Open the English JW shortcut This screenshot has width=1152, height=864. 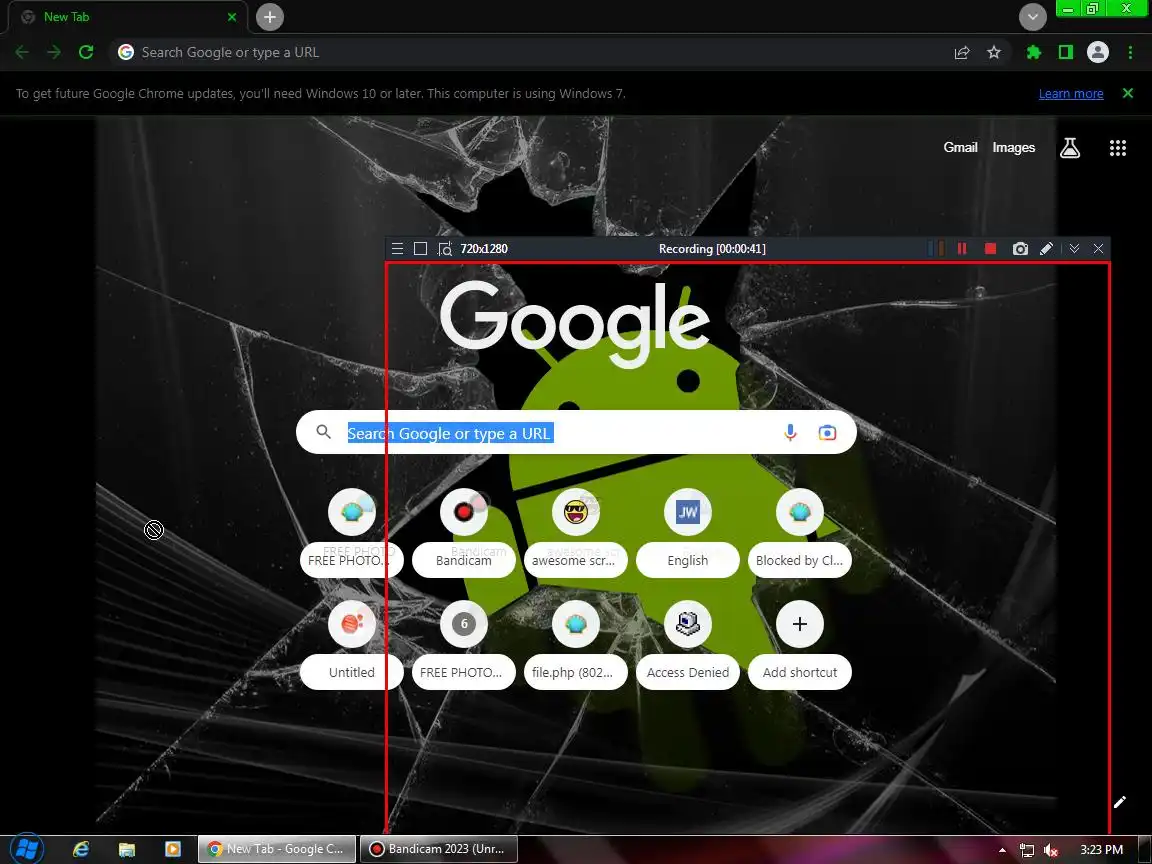point(688,533)
